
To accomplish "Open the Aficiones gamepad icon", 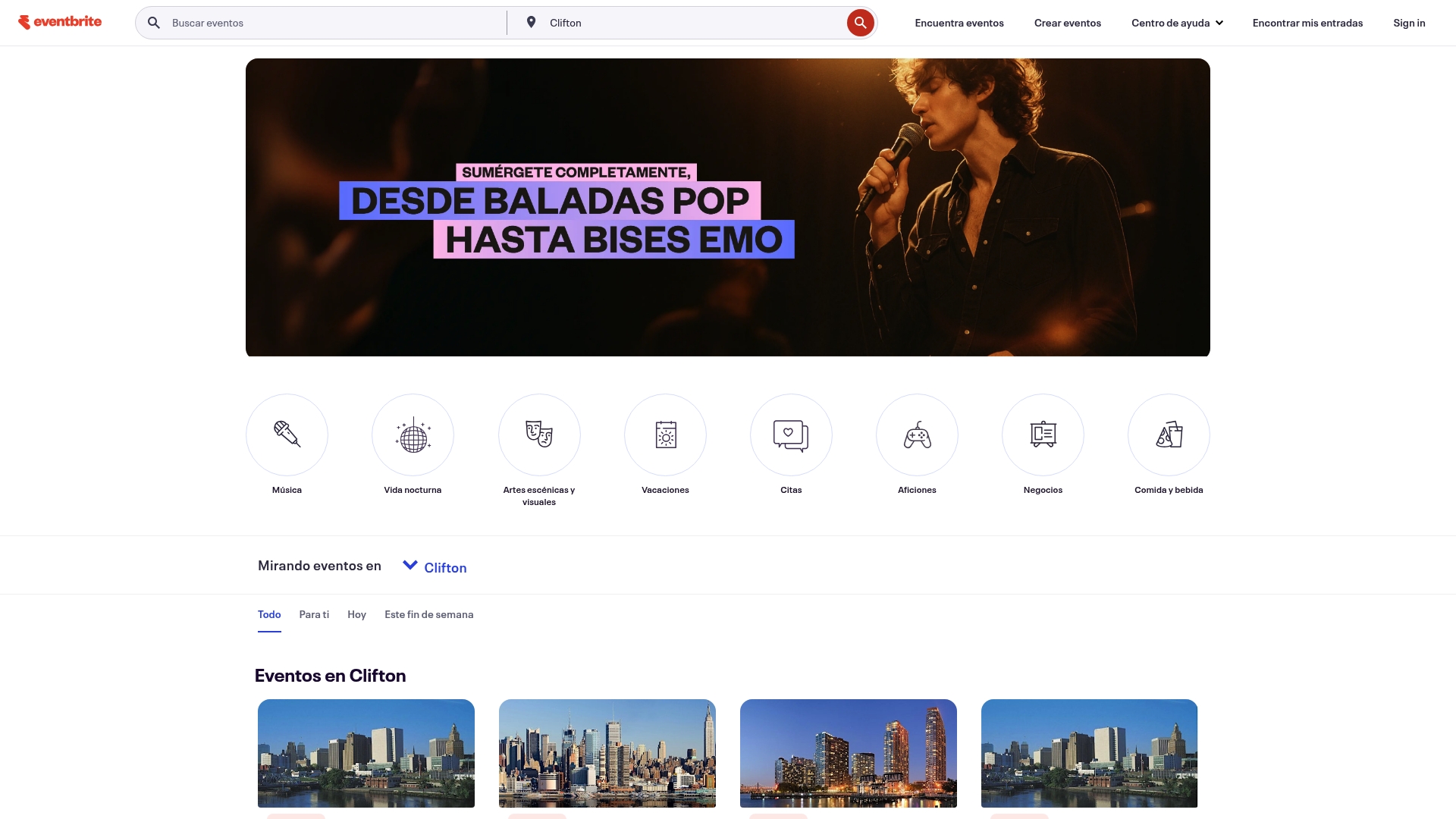I will coord(917,435).
